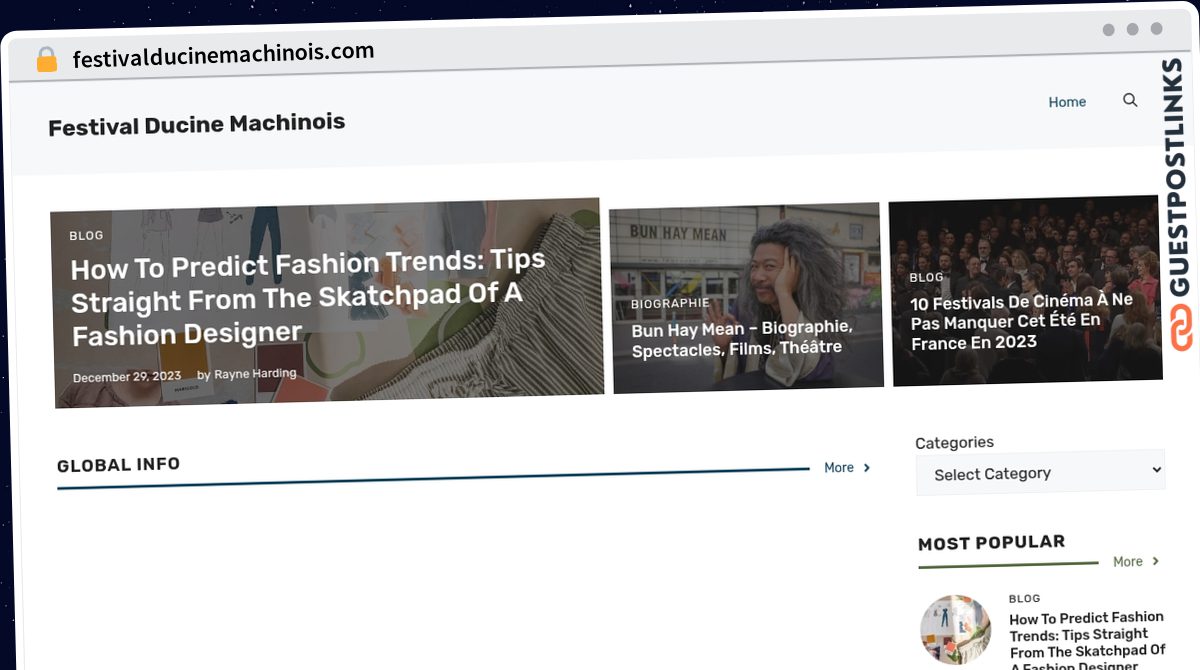Screen dimensions: 1200x670
Task: Click the BLOG label on festivals card
Action: pos(926,277)
